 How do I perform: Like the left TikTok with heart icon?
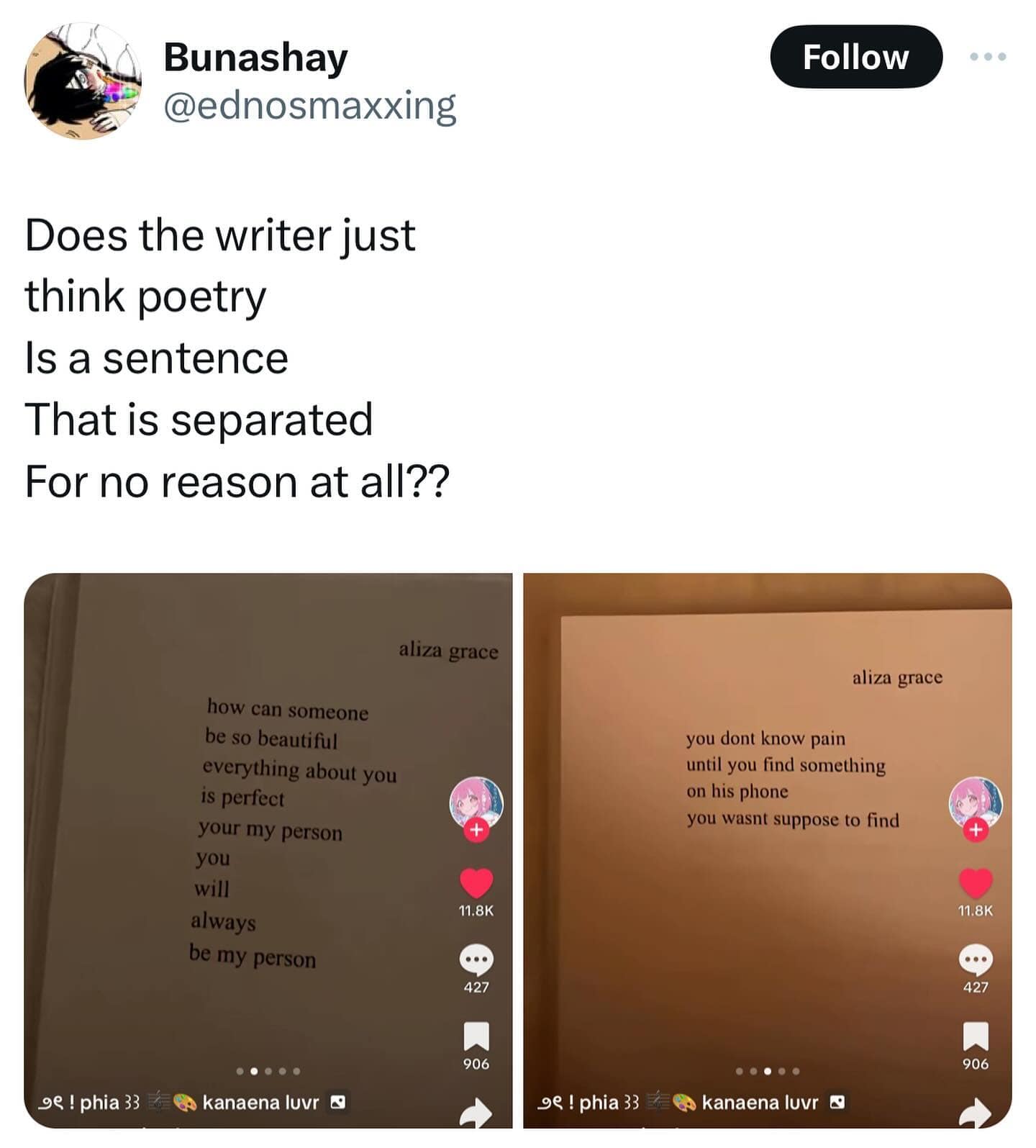476,883
